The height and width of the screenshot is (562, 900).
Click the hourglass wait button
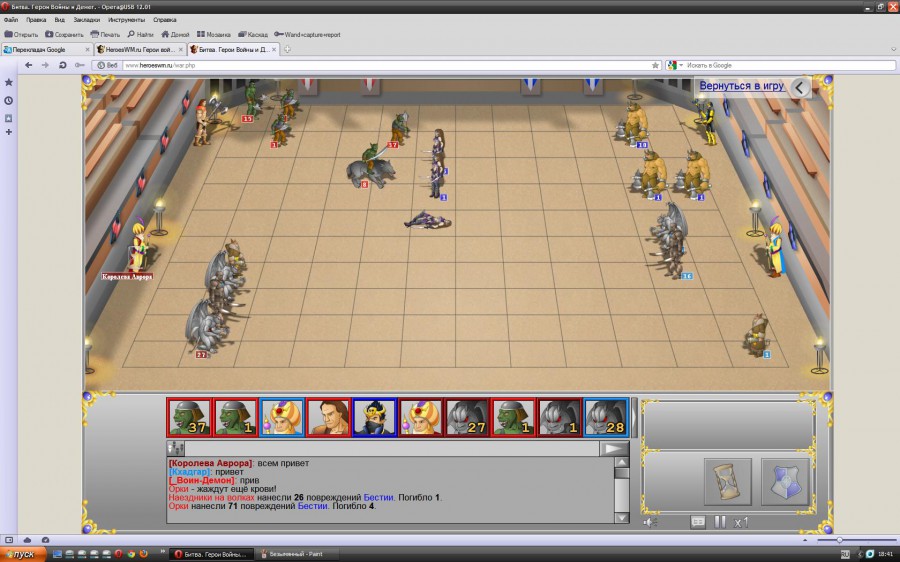point(727,482)
